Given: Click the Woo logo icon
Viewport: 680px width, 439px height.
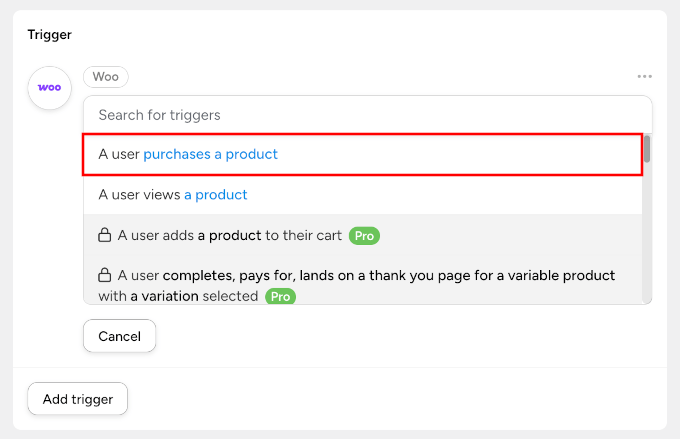Looking at the screenshot, I should tap(49, 87).
